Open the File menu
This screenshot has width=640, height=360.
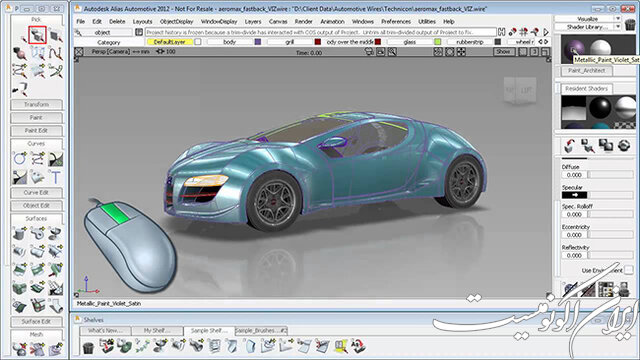pos(81,21)
